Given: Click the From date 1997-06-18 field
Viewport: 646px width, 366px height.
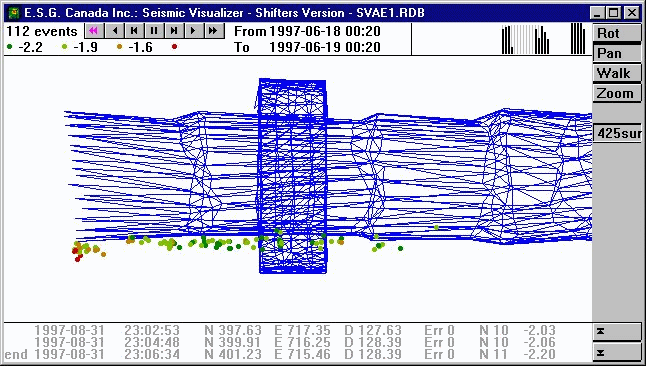Looking at the screenshot, I should point(325,31).
